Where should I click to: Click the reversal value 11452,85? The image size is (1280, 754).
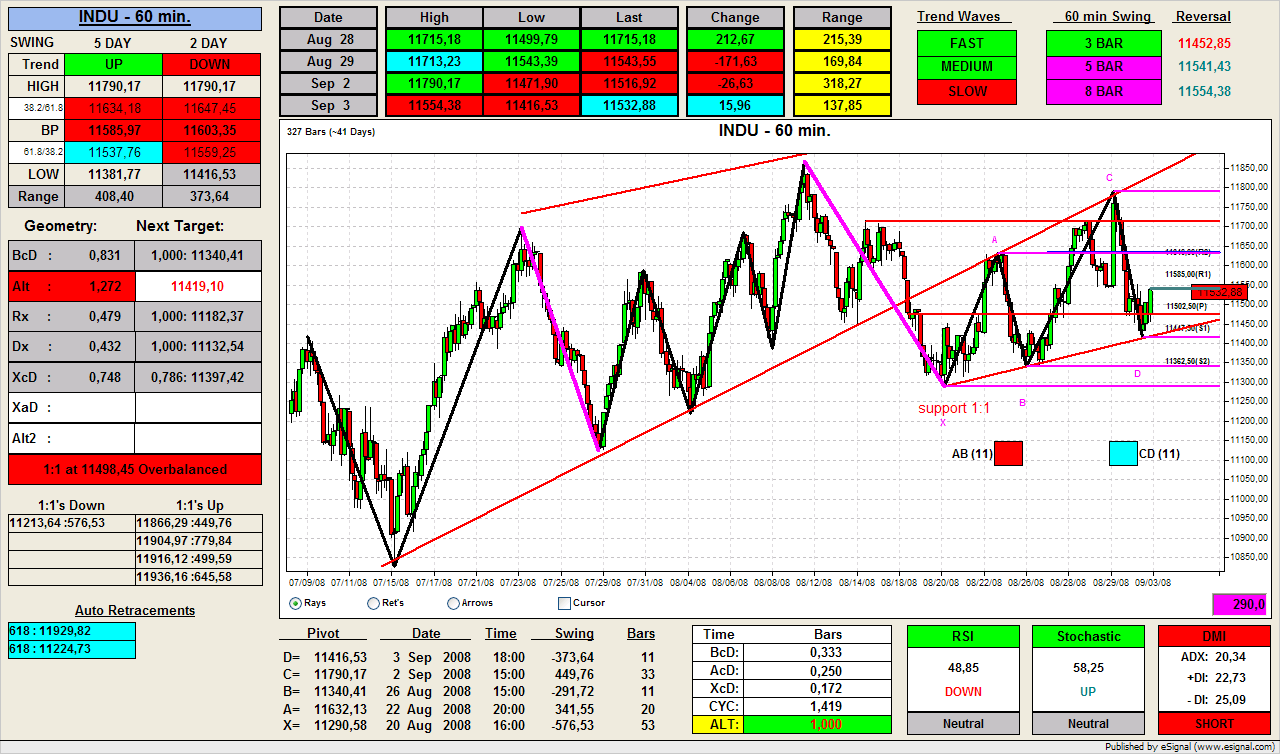1204,43
